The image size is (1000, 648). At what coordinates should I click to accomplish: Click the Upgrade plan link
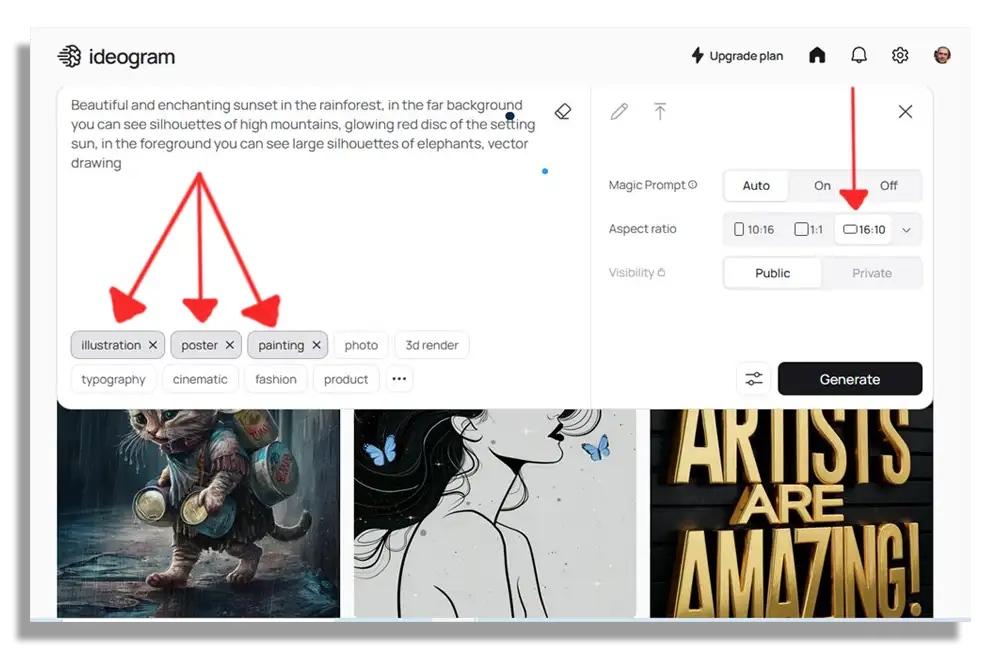(x=737, y=56)
